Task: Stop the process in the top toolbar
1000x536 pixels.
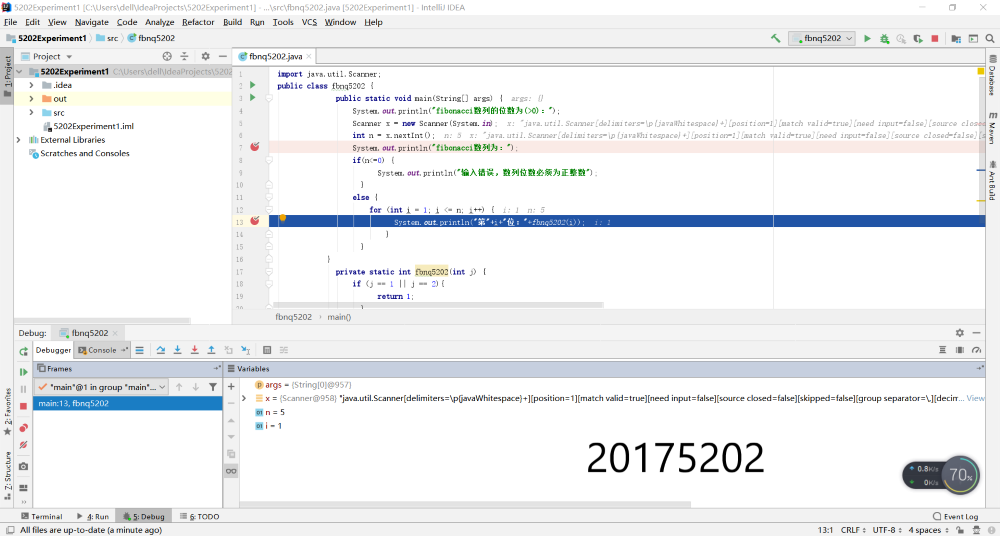Action: (x=935, y=38)
